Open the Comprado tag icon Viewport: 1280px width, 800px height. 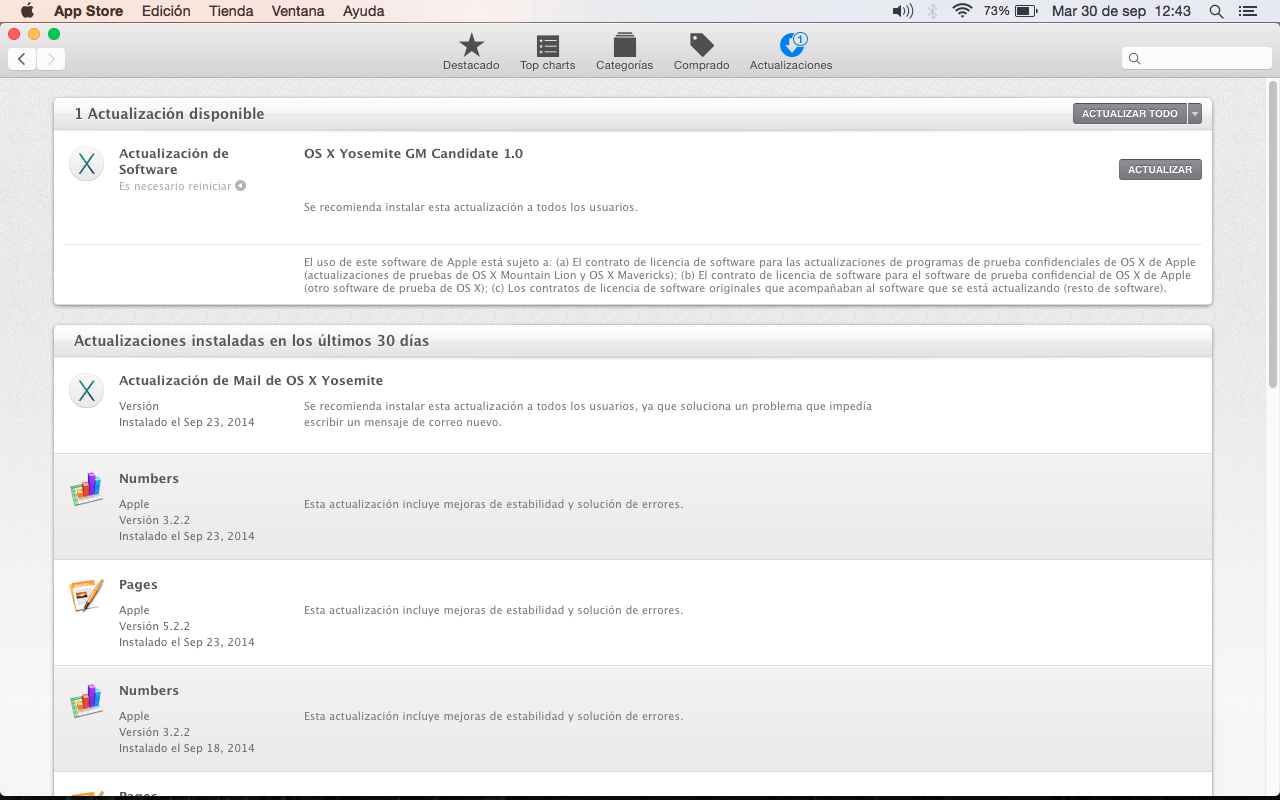(x=701, y=46)
